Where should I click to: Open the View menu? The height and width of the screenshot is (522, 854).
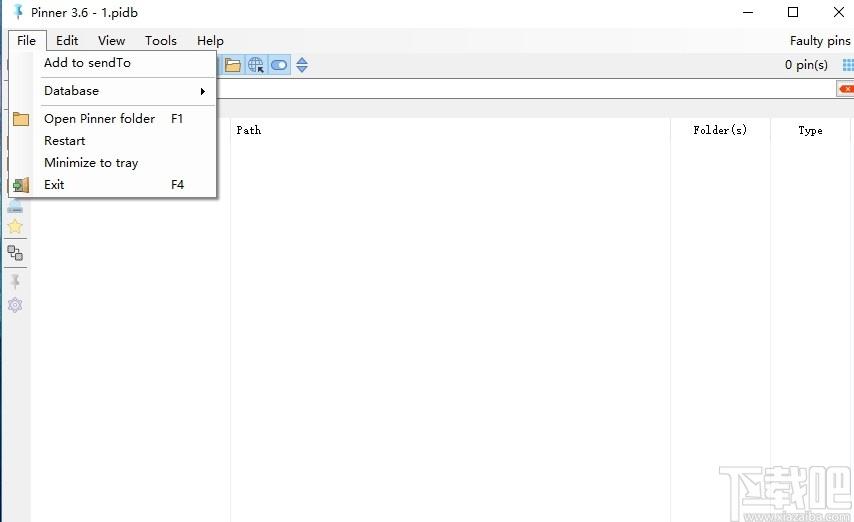(x=111, y=41)
